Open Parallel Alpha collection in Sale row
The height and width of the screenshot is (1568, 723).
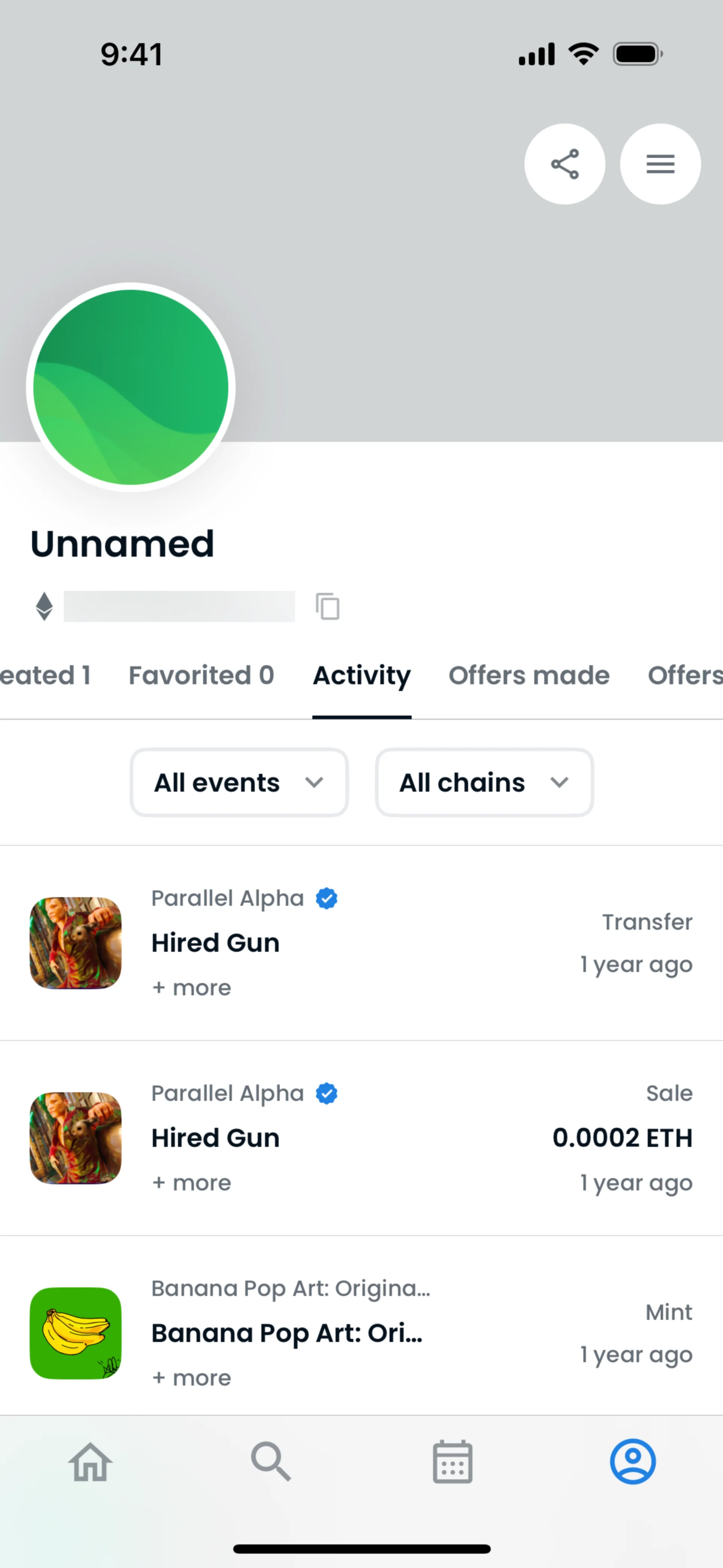[x=227, y=1094]
